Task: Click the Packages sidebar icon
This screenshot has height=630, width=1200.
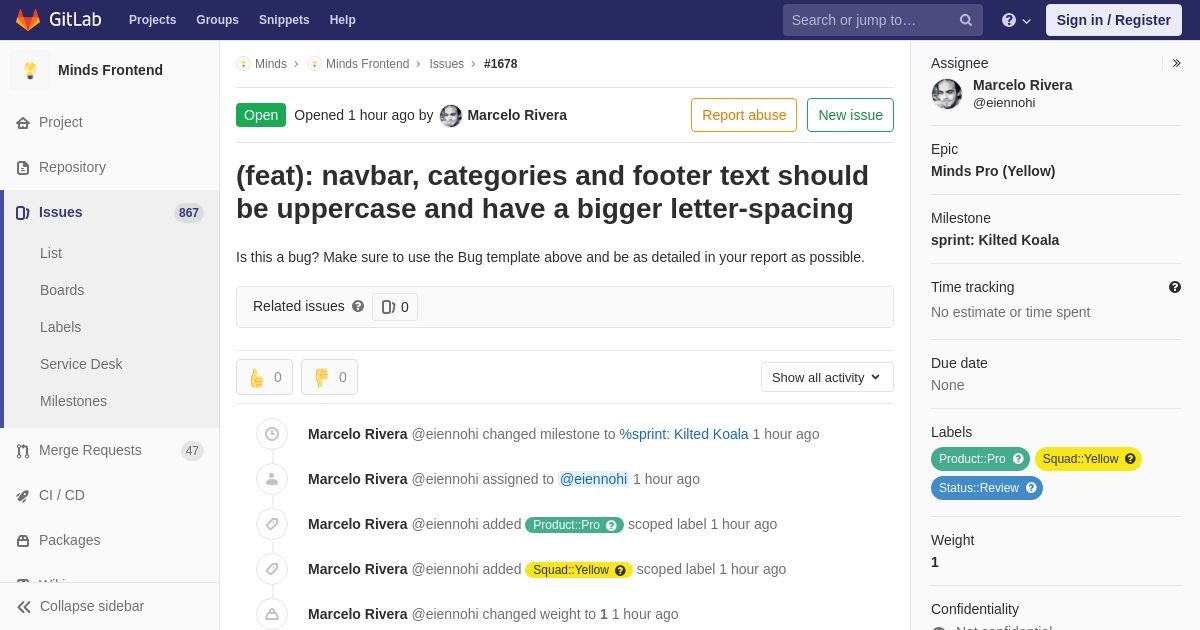Action: (22, 541)
